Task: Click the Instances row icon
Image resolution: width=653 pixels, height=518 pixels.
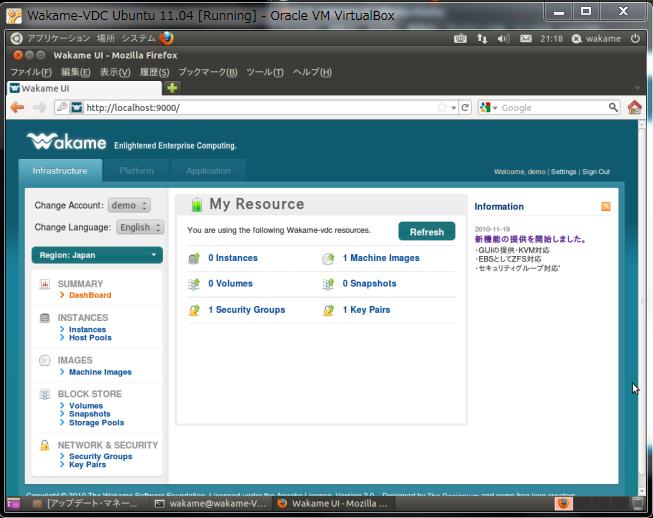Action: (x=194, y=258)
